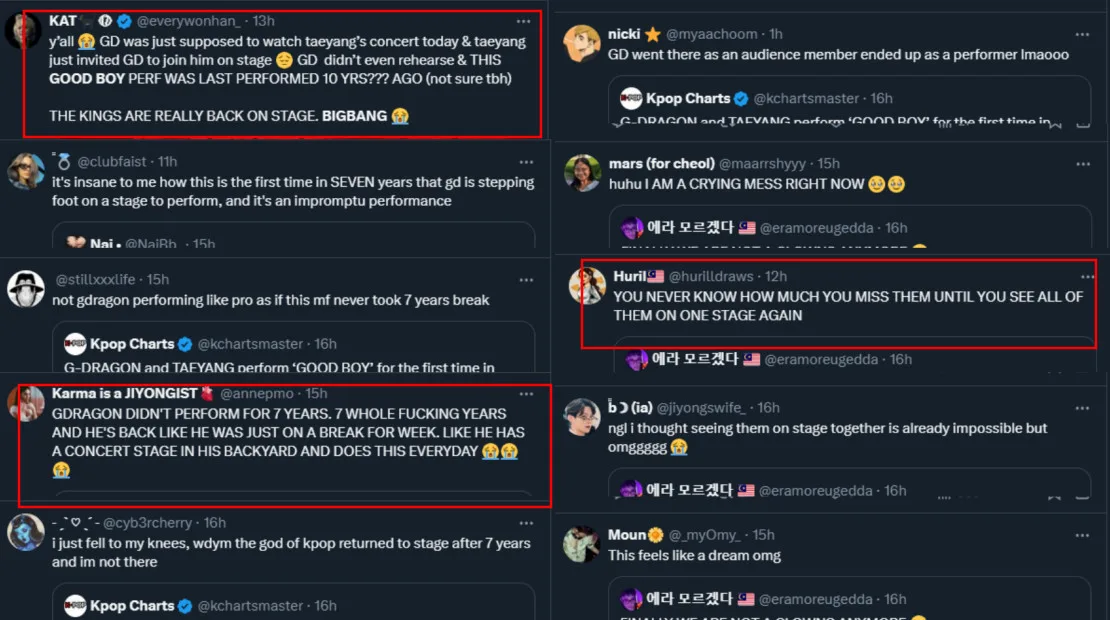The width and height of the screenshot is (1110, 620).
Task: Open more options on stillxxxlife's tweet
Action: point(526,279)
